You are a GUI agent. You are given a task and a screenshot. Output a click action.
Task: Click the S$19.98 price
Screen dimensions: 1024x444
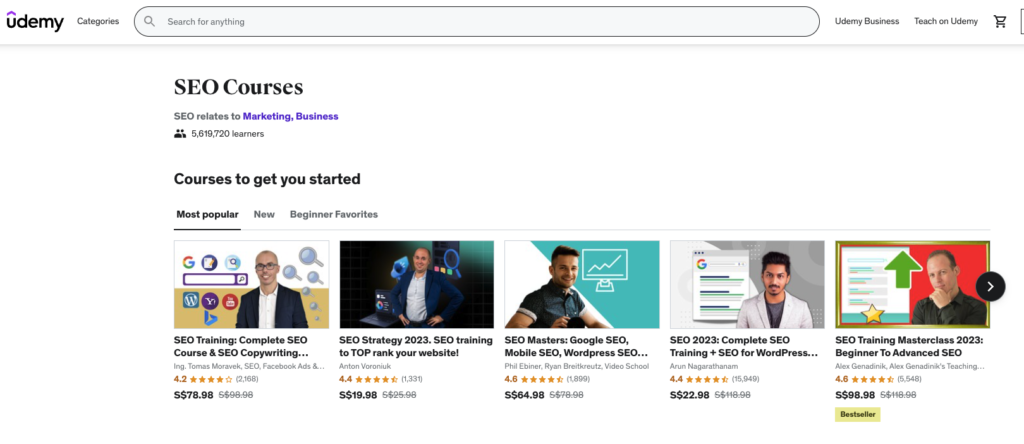tap(359, 395)
